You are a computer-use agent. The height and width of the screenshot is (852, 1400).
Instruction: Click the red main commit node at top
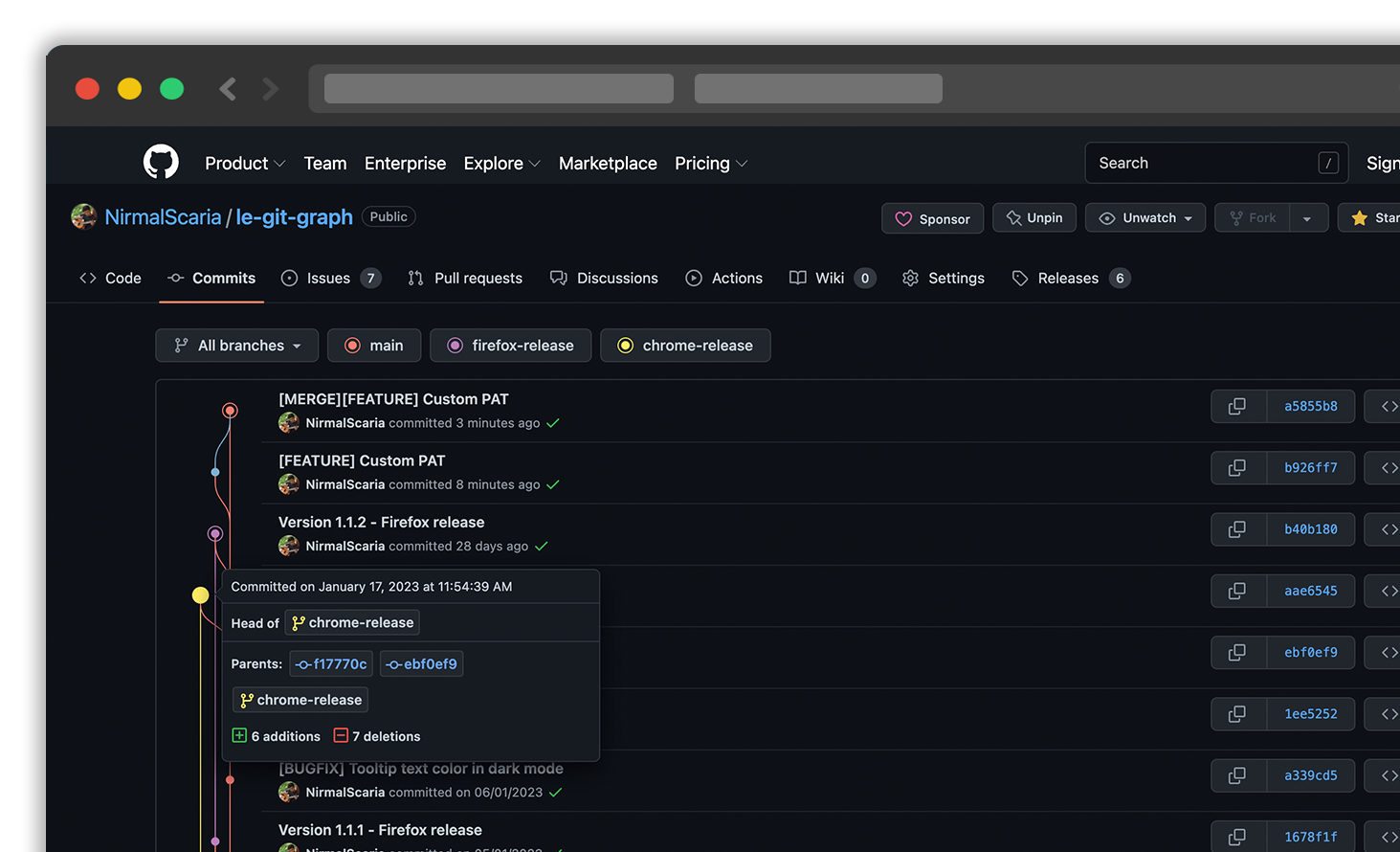pos(230,411)
